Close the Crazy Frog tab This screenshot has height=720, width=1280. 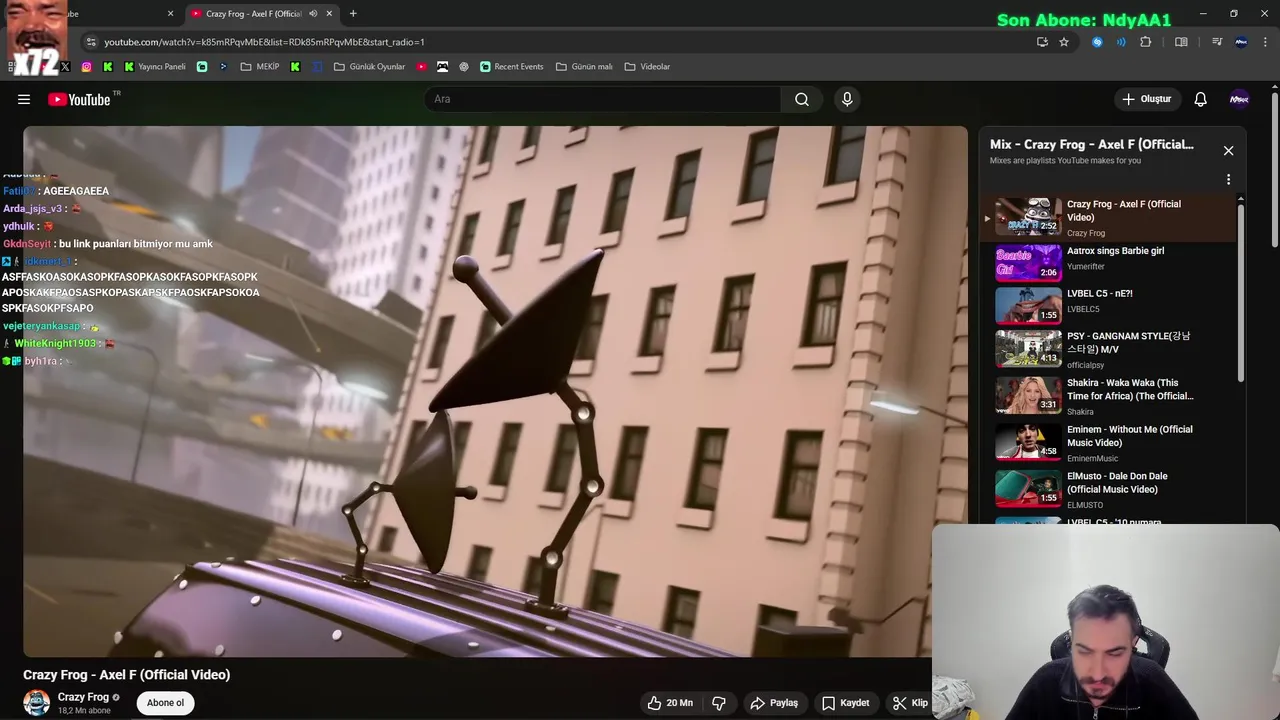coord(329,14)
